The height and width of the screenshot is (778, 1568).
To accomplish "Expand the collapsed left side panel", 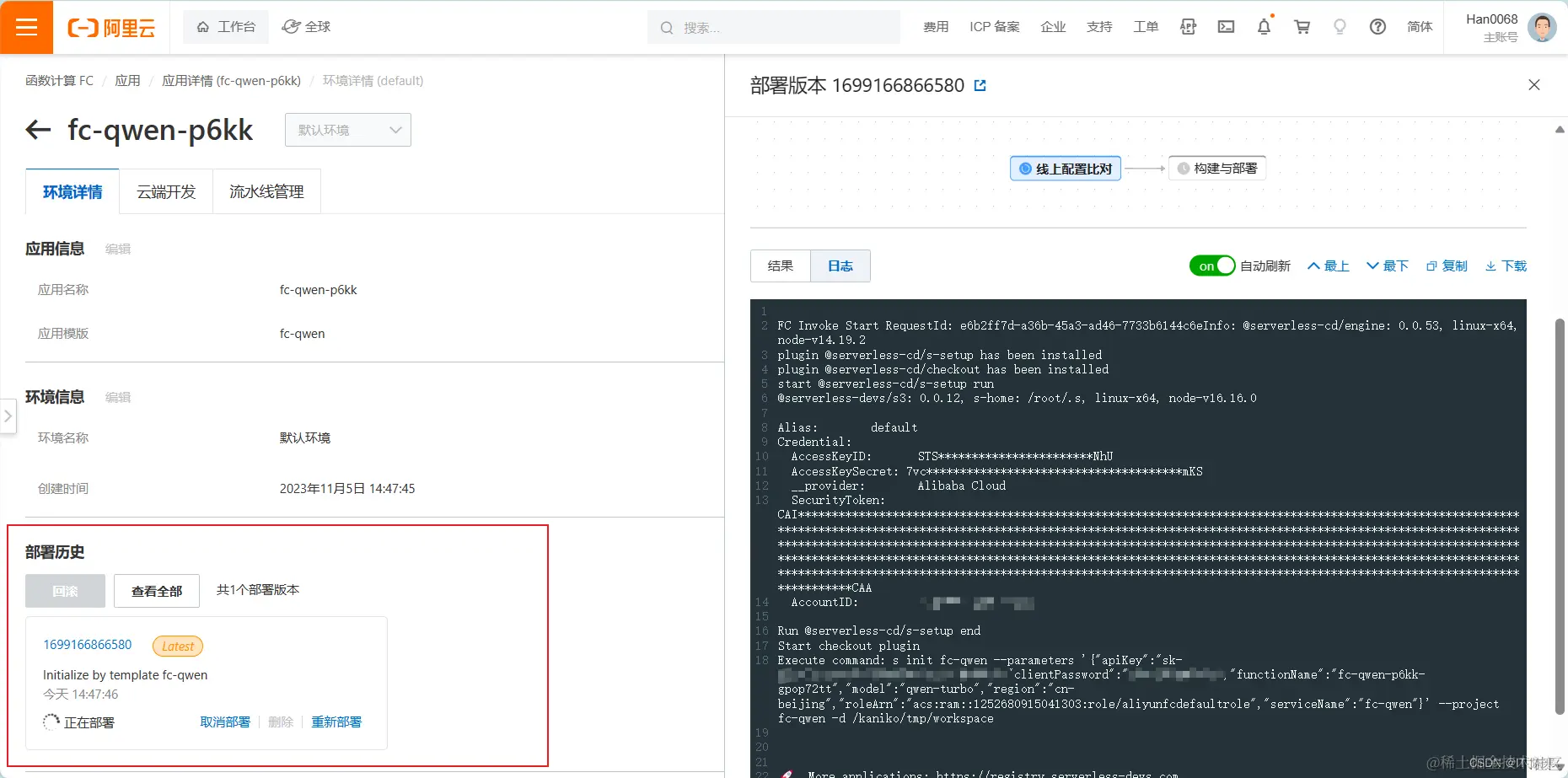I will (x=8, y=416).
